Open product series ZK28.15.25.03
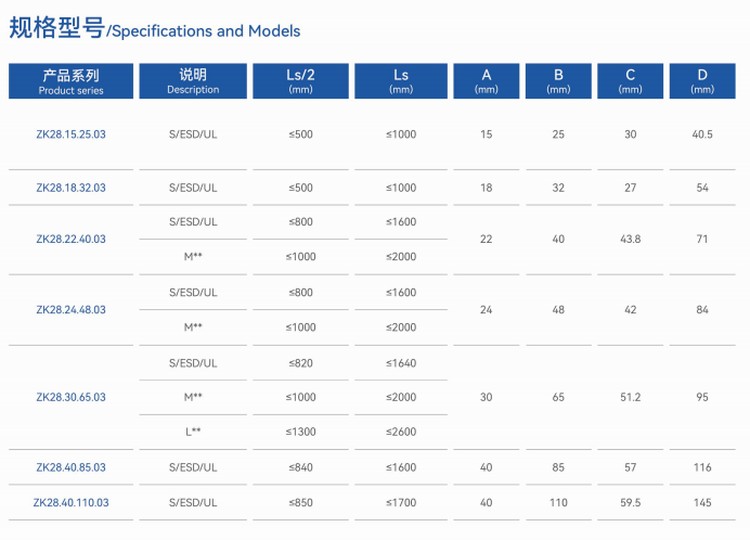Screen dimensions: 750x540 71,135
